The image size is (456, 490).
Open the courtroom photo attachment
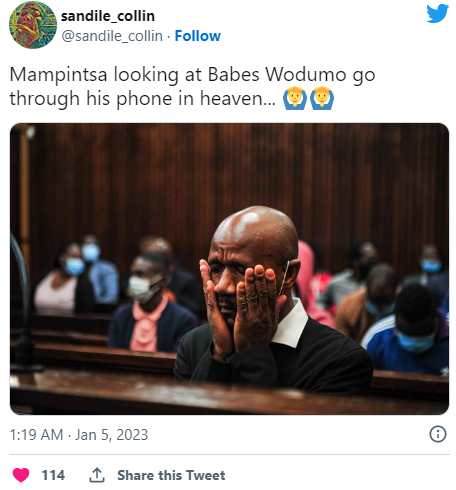coord(229,269)
